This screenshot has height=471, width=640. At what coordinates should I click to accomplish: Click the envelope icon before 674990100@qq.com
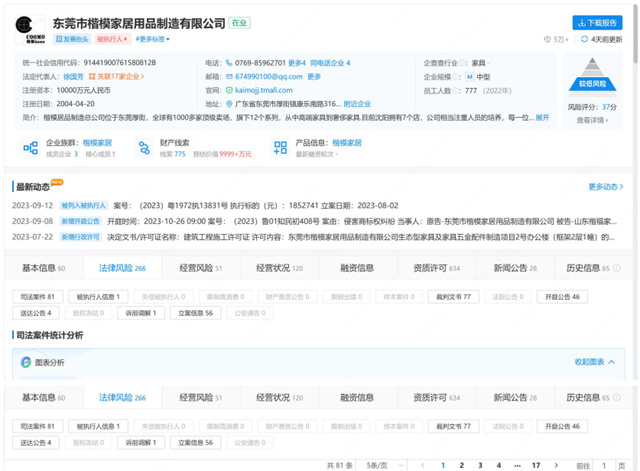point(229,76)
